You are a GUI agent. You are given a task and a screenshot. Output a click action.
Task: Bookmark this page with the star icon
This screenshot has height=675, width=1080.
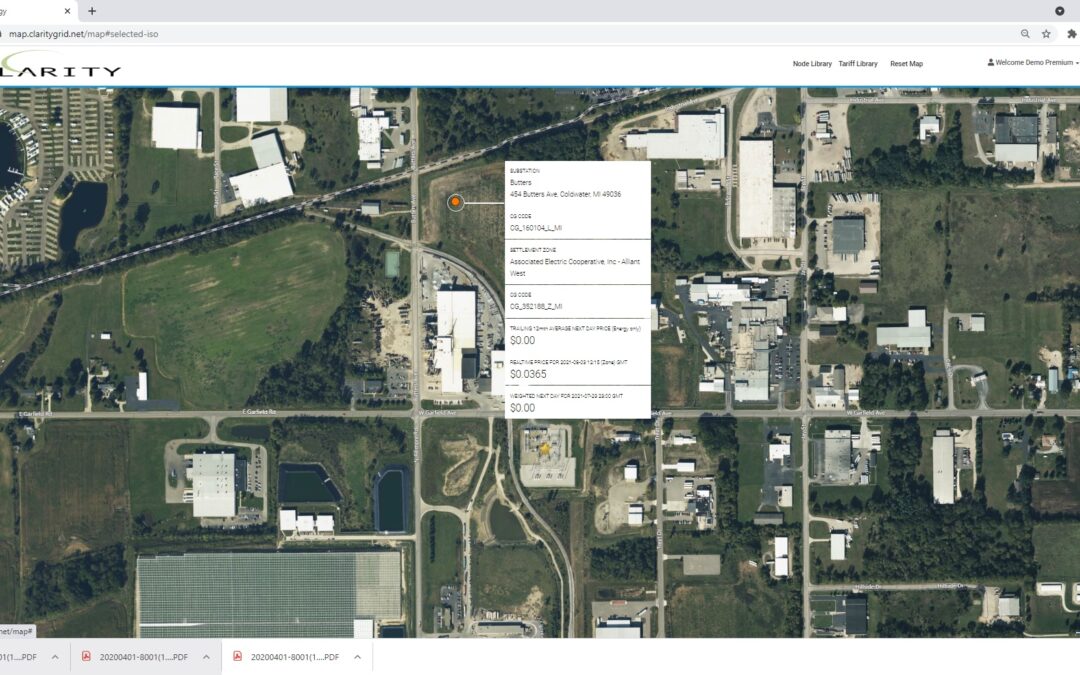point(1046,33)
